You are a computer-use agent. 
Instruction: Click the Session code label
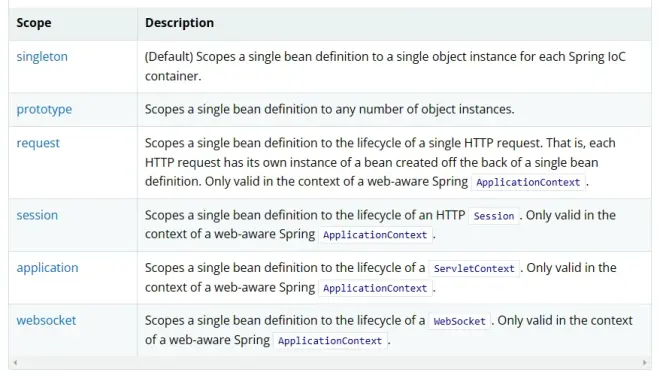pos(494,216)
